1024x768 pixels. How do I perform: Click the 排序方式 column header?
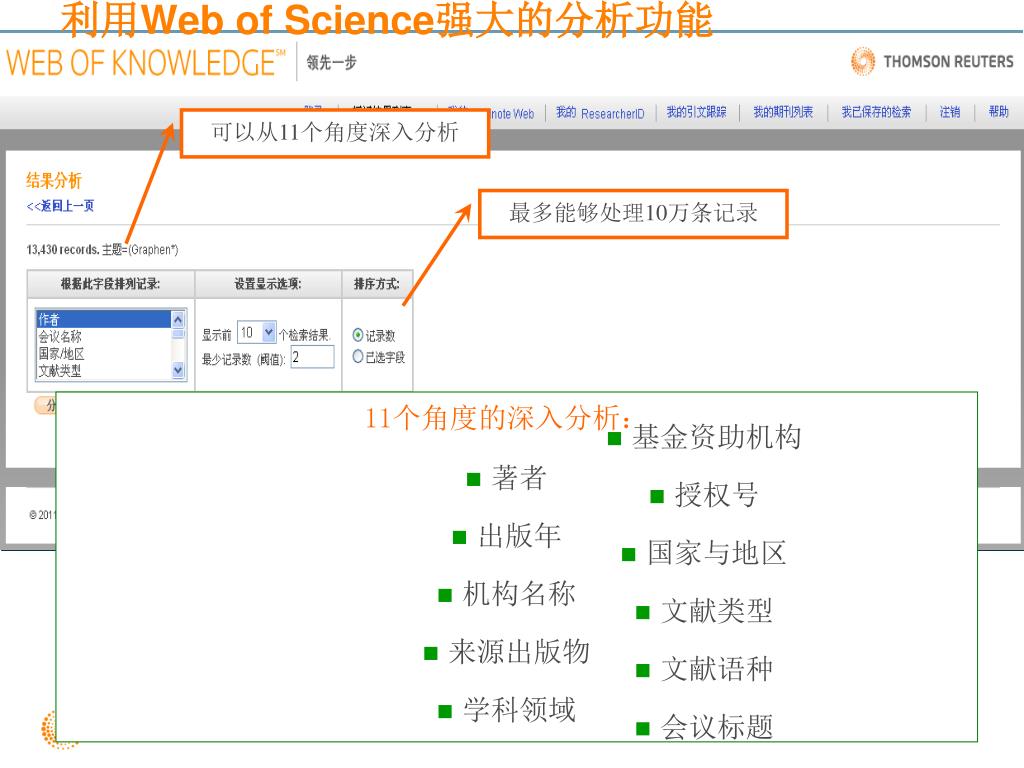tap(377, 283)
